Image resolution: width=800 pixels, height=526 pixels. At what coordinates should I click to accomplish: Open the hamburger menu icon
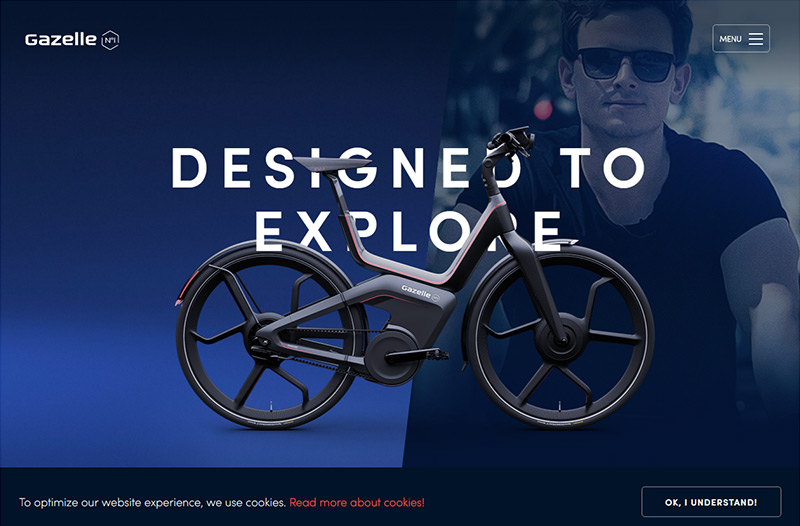tap(756, 39)
